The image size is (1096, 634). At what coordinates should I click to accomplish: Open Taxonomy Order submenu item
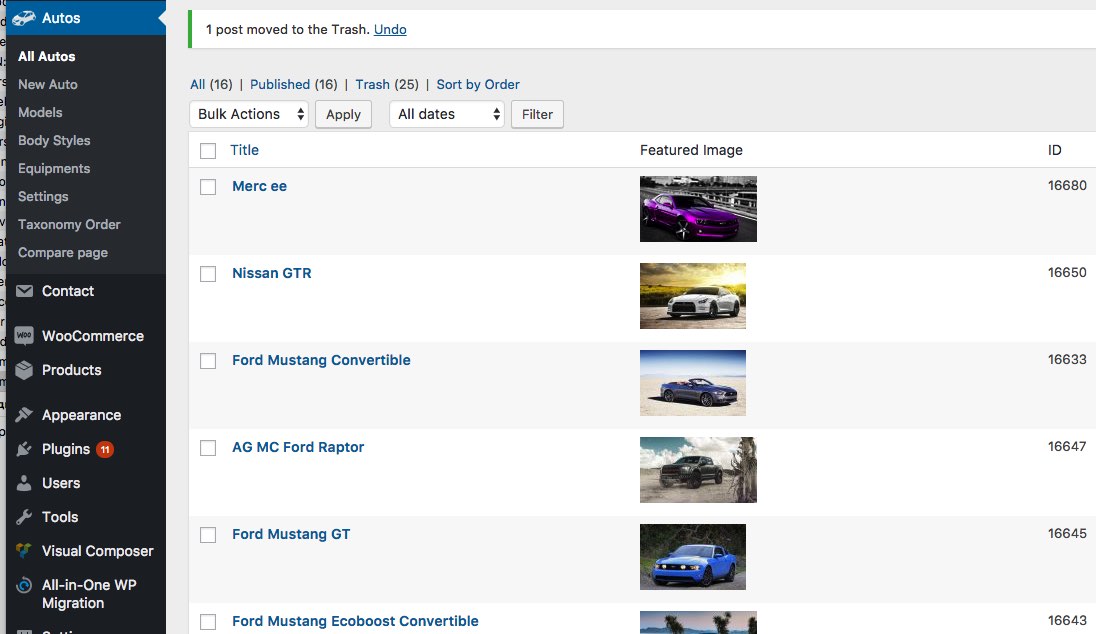[x=69, y=224]
